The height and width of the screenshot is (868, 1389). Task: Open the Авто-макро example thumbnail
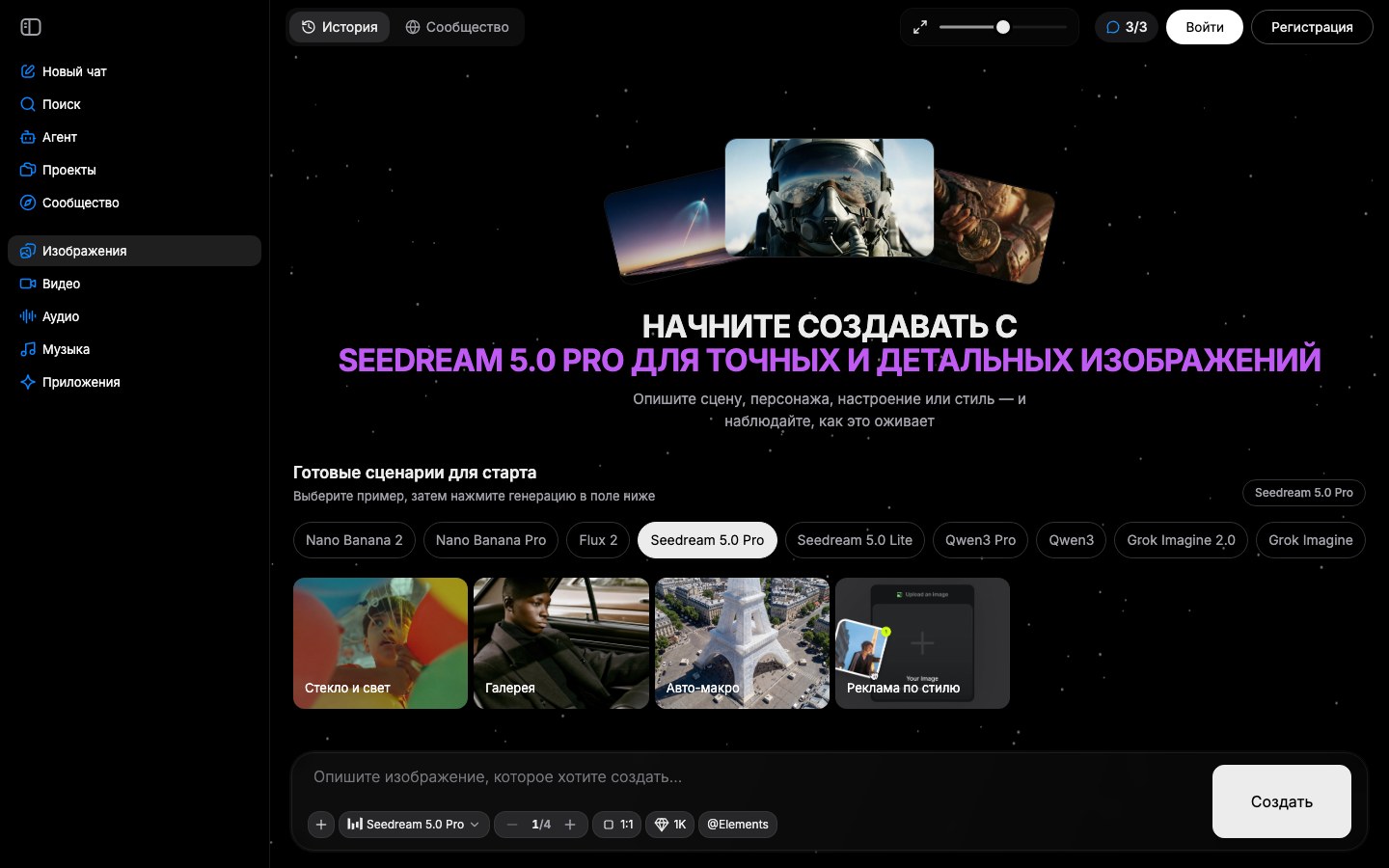click(x=742, y=643)
